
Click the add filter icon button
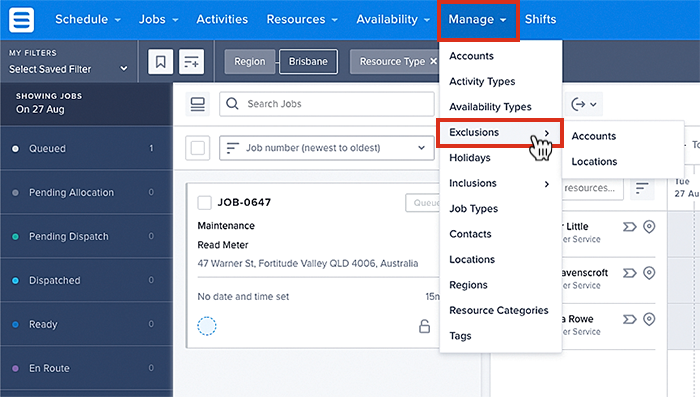coord(192,62)
